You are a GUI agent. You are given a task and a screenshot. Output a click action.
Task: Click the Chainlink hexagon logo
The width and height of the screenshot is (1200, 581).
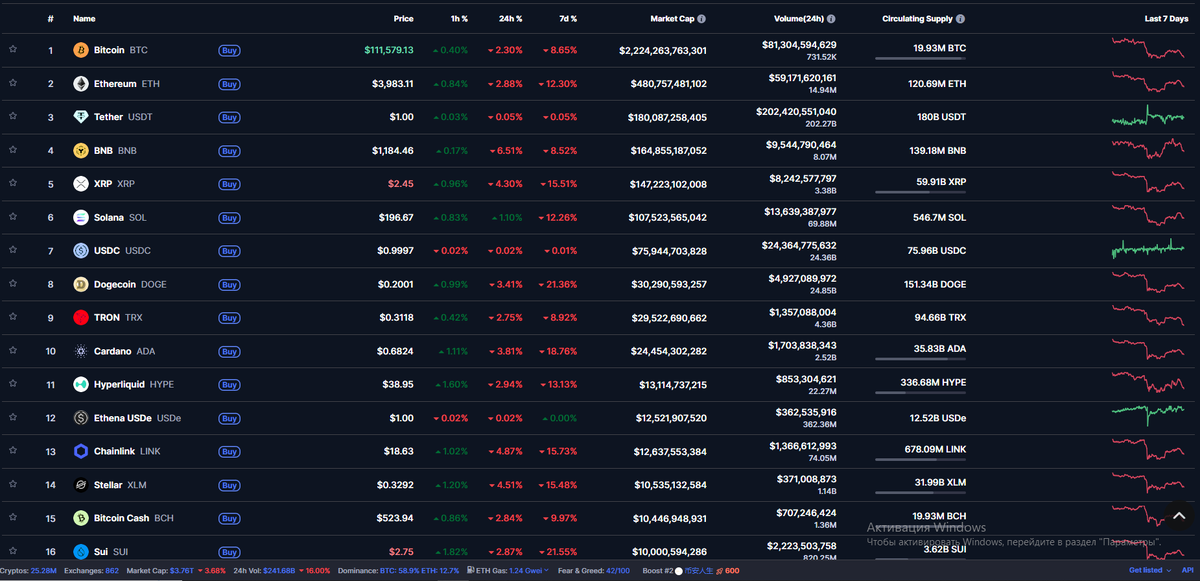(x=80, y=451)
